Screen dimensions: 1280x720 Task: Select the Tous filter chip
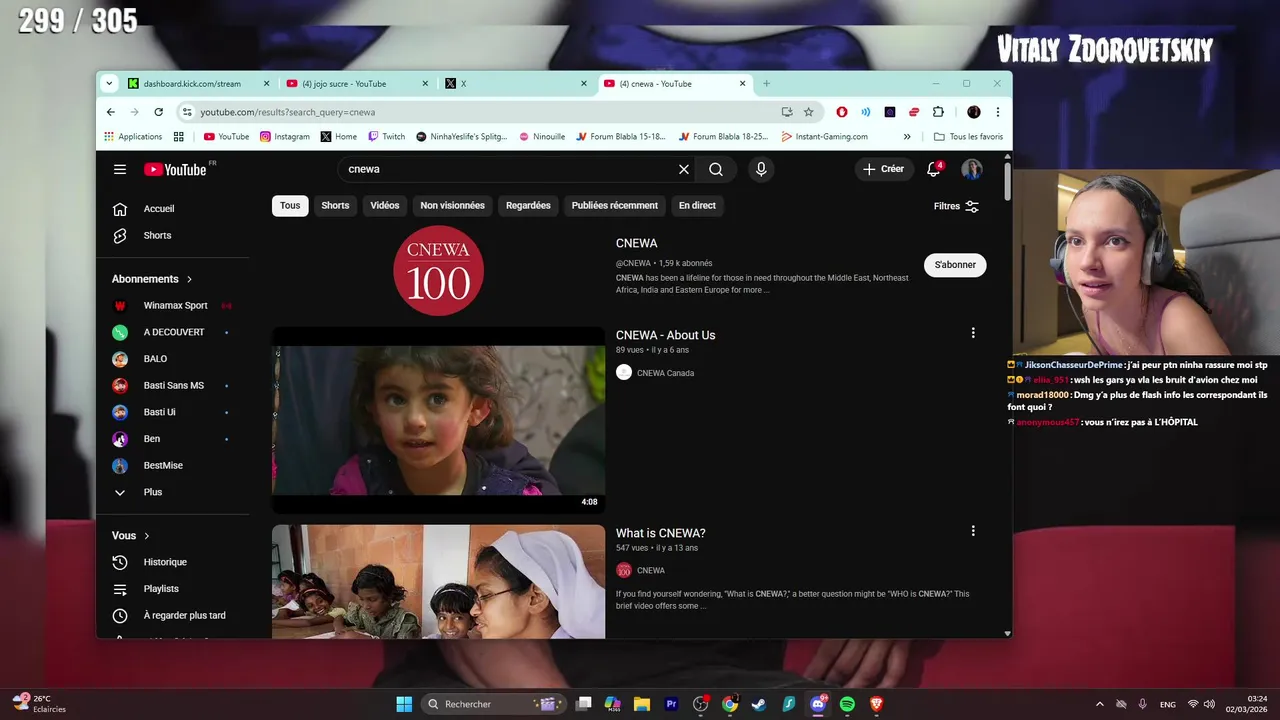coord(290,205)
